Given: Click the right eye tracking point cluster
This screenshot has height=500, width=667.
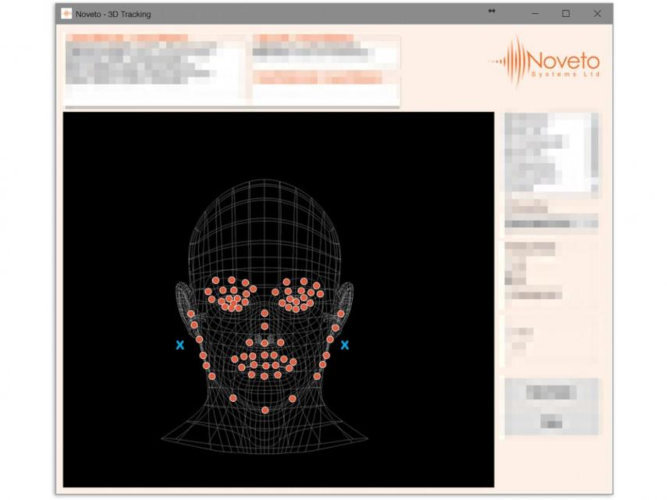Looking at the screenshot, I should tap(297, 295).
